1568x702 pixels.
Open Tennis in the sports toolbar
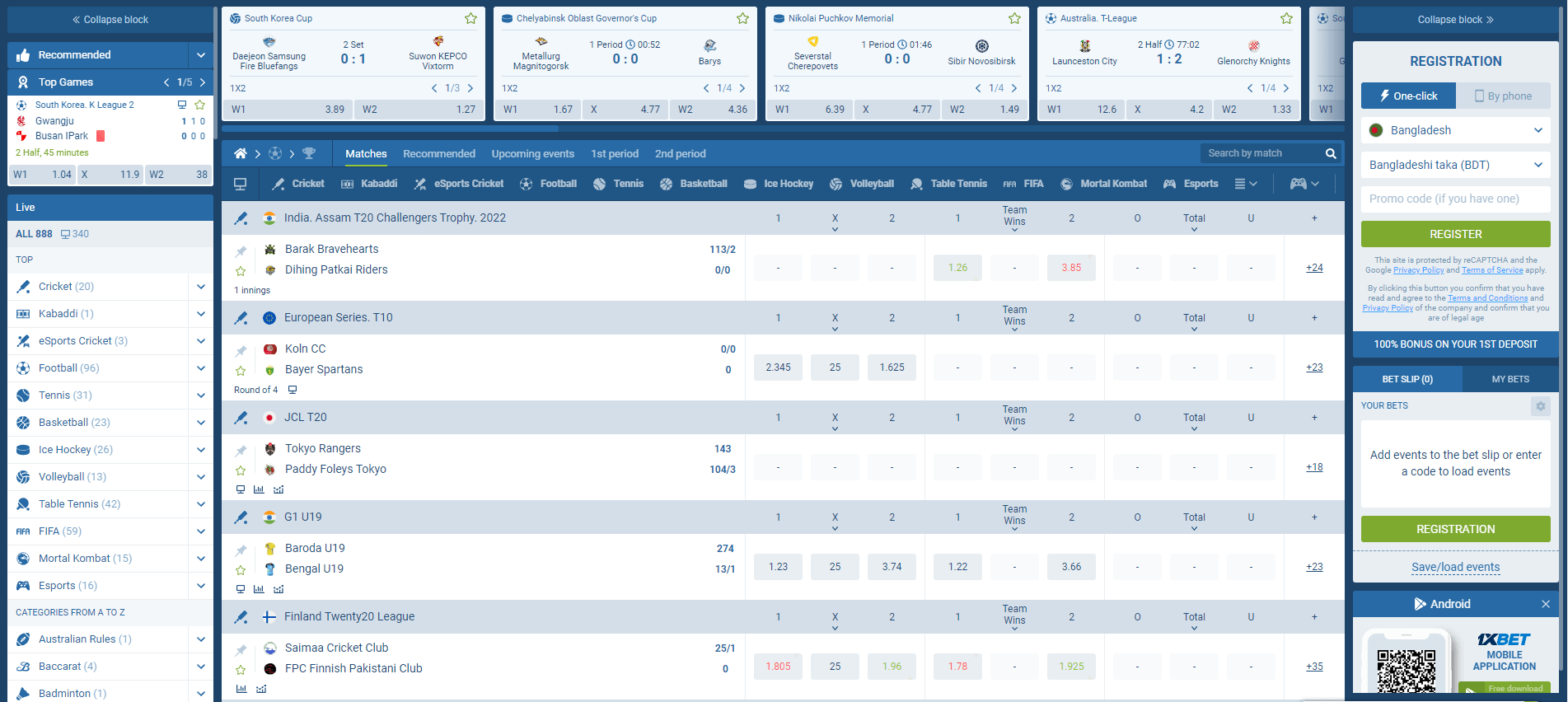click(618, 184)
